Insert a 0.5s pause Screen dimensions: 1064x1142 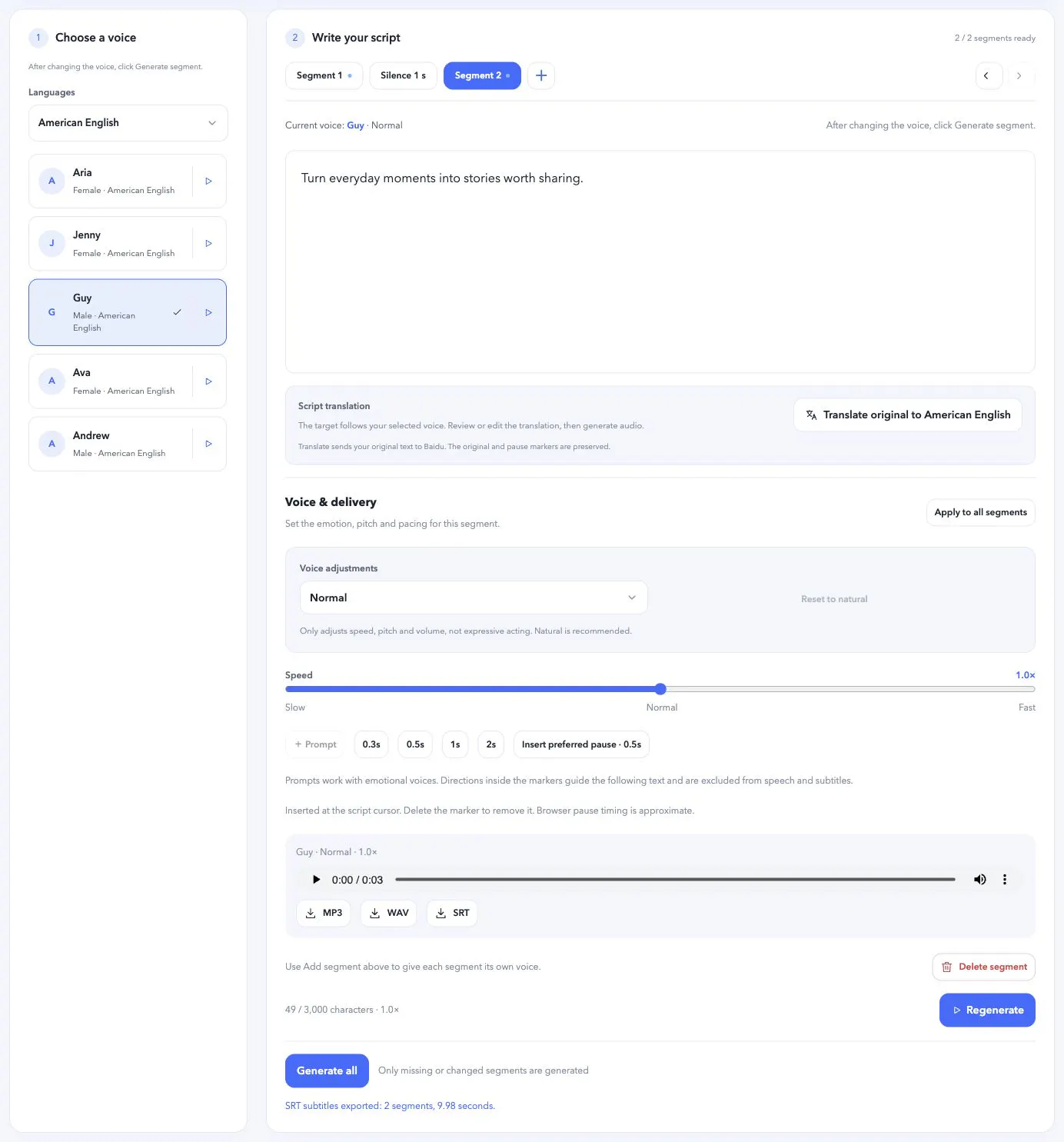tap(415, 744)
